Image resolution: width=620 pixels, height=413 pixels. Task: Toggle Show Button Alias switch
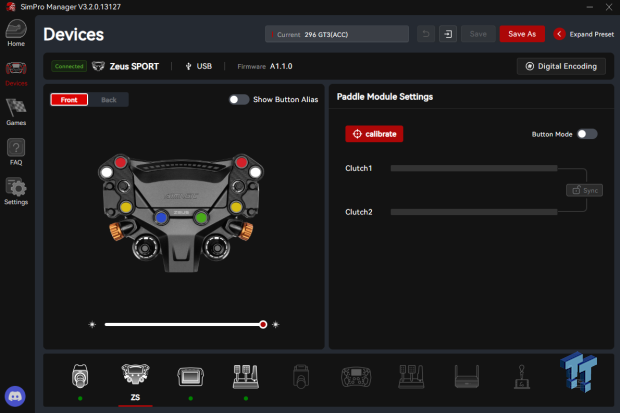pyautogui.click(x=239, y=99)
